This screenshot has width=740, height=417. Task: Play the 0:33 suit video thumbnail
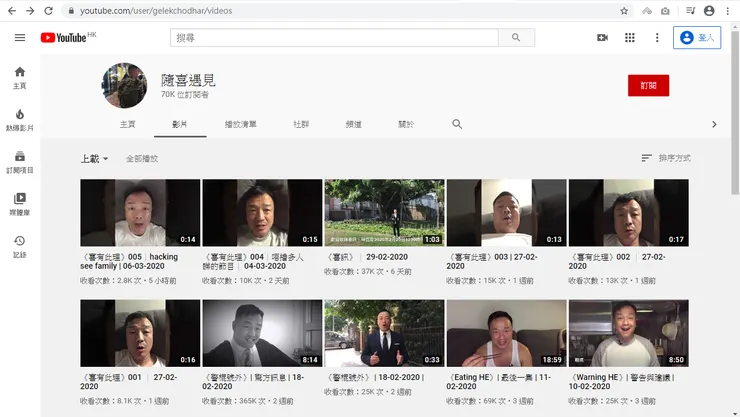tap(384, 333)
